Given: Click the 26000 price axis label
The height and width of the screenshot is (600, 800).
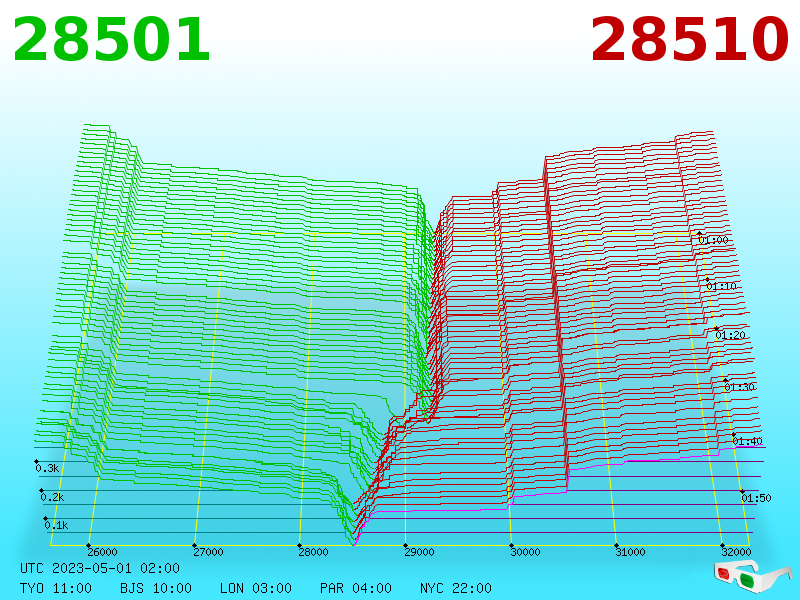Looking at the screenshot, I should point(102,552).
